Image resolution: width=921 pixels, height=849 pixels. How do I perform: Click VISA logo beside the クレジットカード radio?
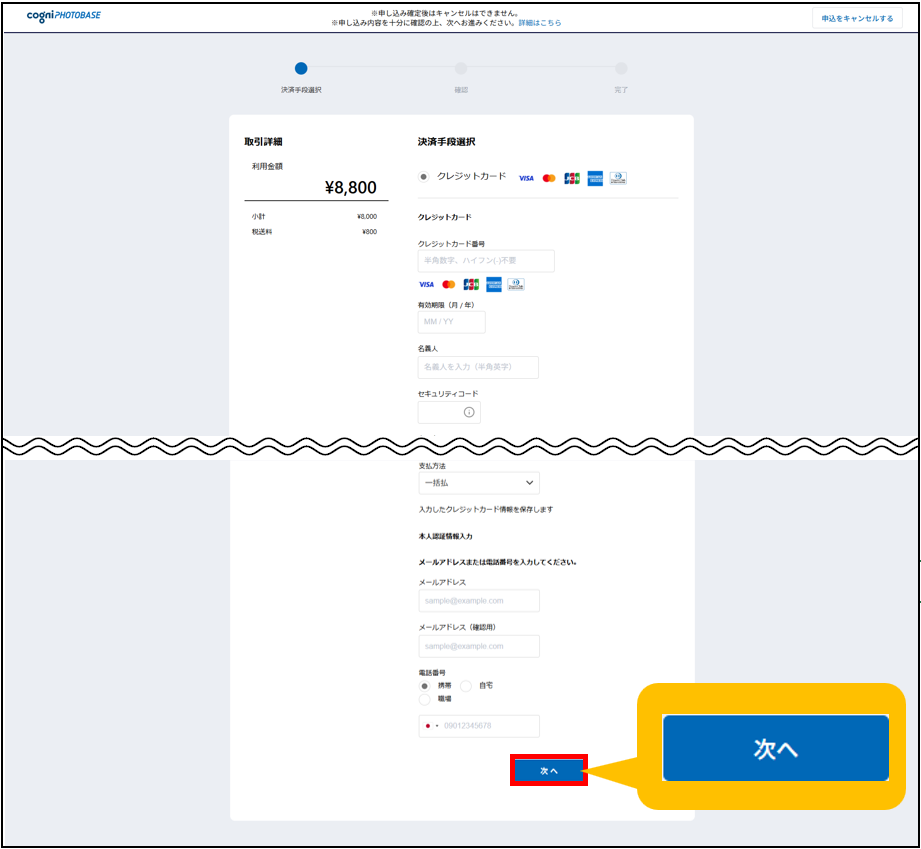point(526,178)
